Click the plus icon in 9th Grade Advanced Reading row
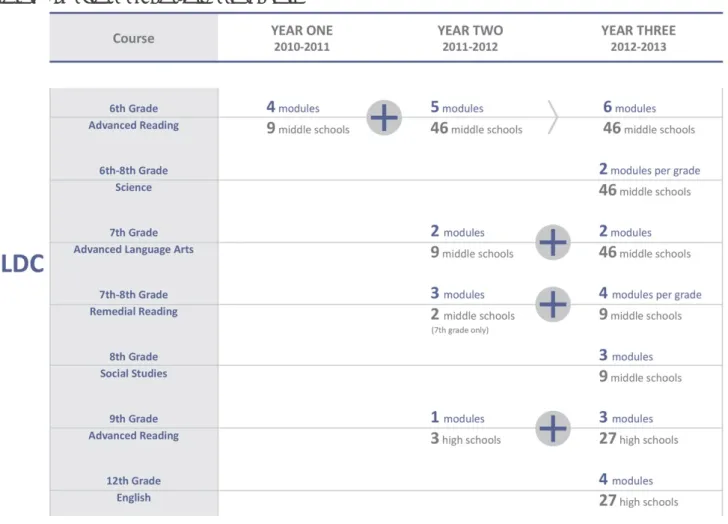Viewport: 728px width, 524px height. (552, 428)
